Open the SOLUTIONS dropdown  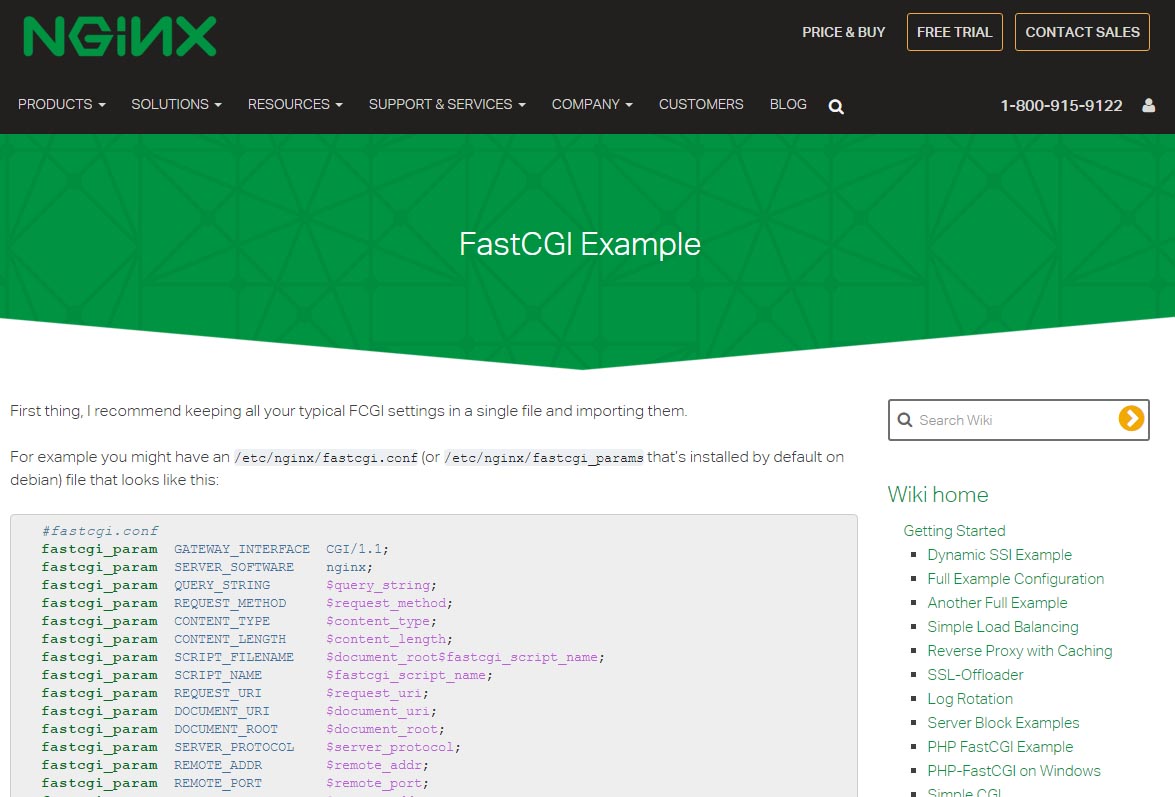[175, 104]
